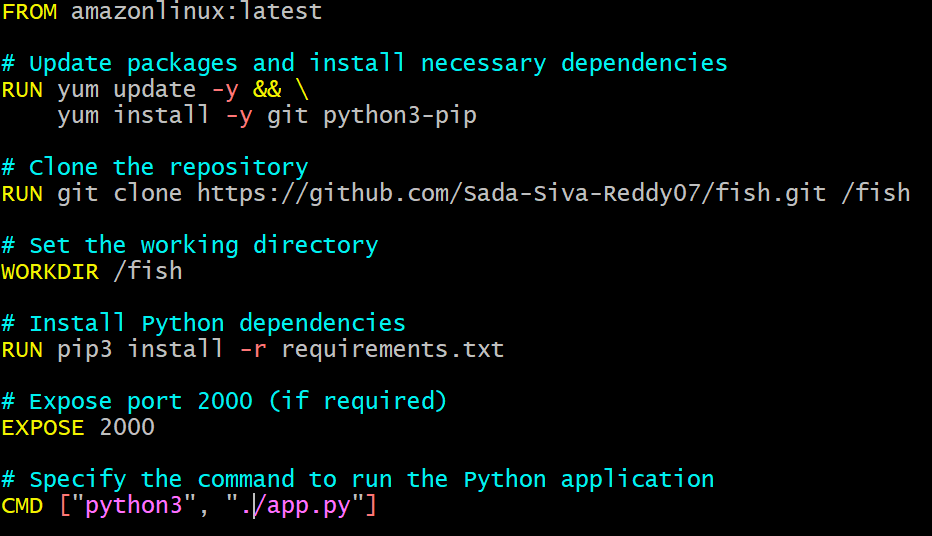Click the comment 'Install Python dependencies'
Image resolution: width=932 pixels, height=536 pixels.
pyautogui.click(x=203, y=323)
